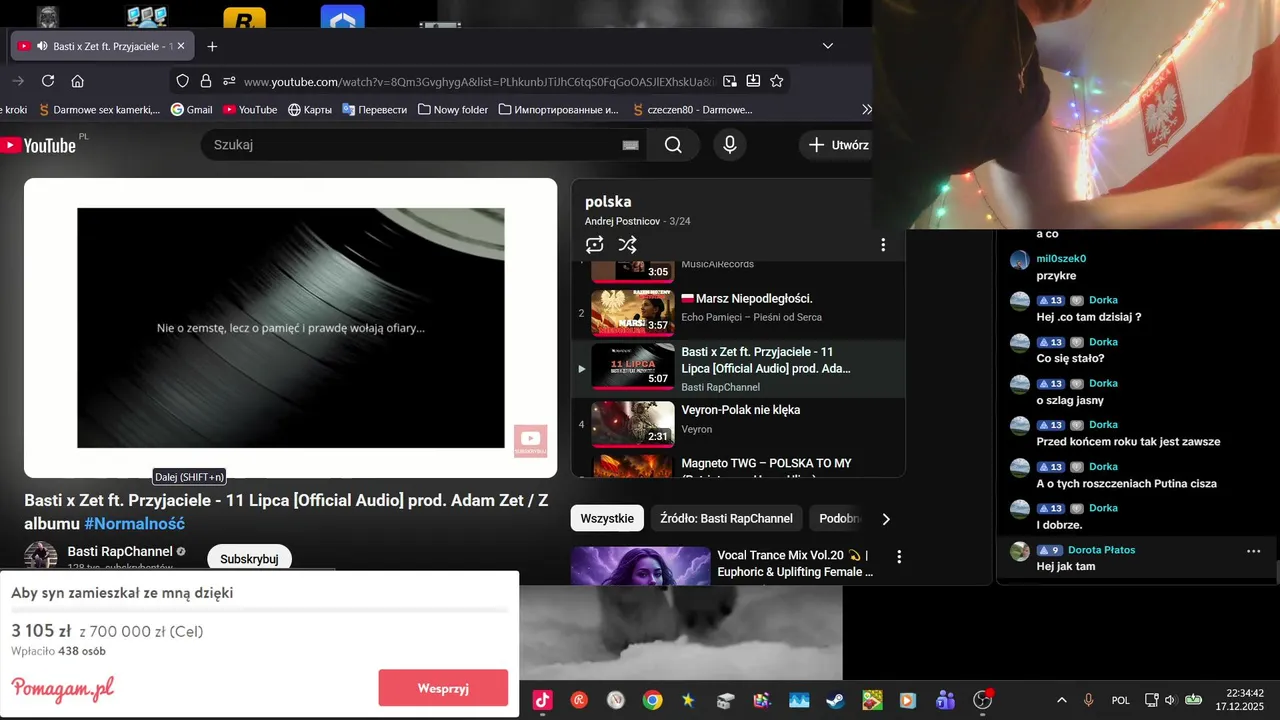Image resolution: width=1280 pixels, height=720 pixels.
Task: Open system volume speaker icon
Action: tap(1170, 700)
